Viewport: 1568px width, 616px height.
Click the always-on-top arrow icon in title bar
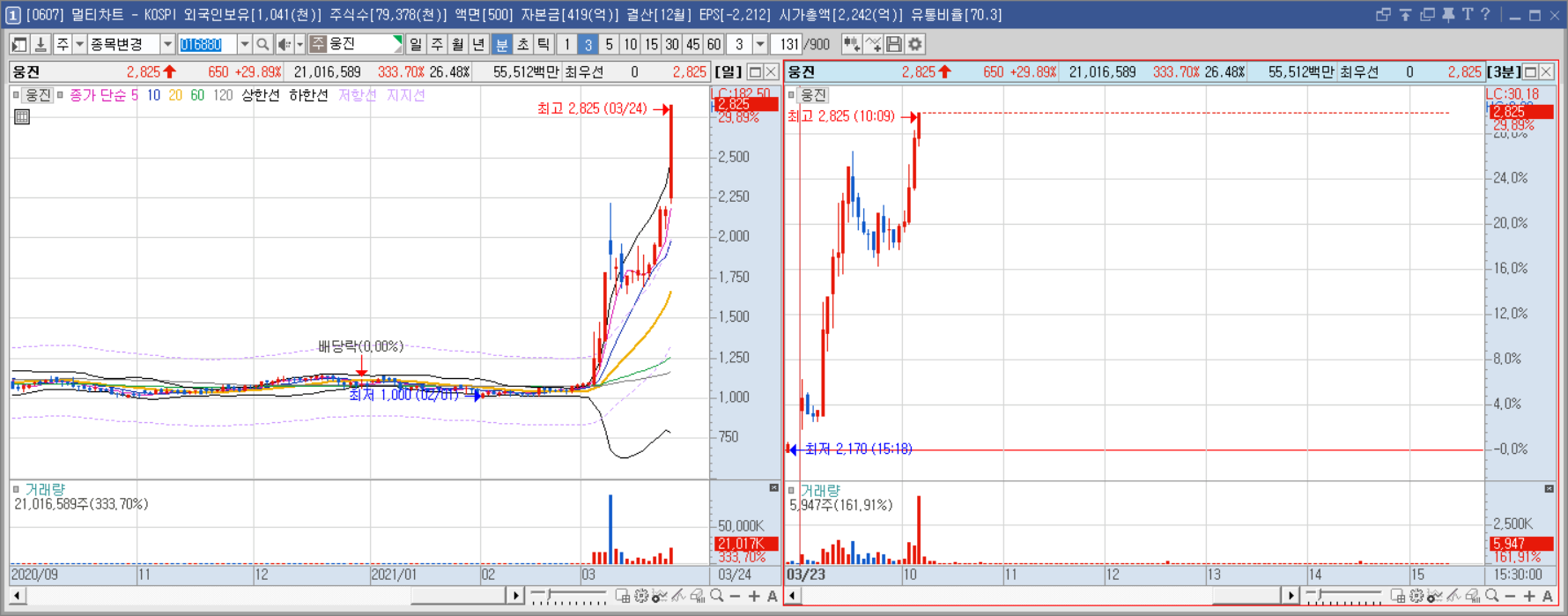tap(1405, 14)
